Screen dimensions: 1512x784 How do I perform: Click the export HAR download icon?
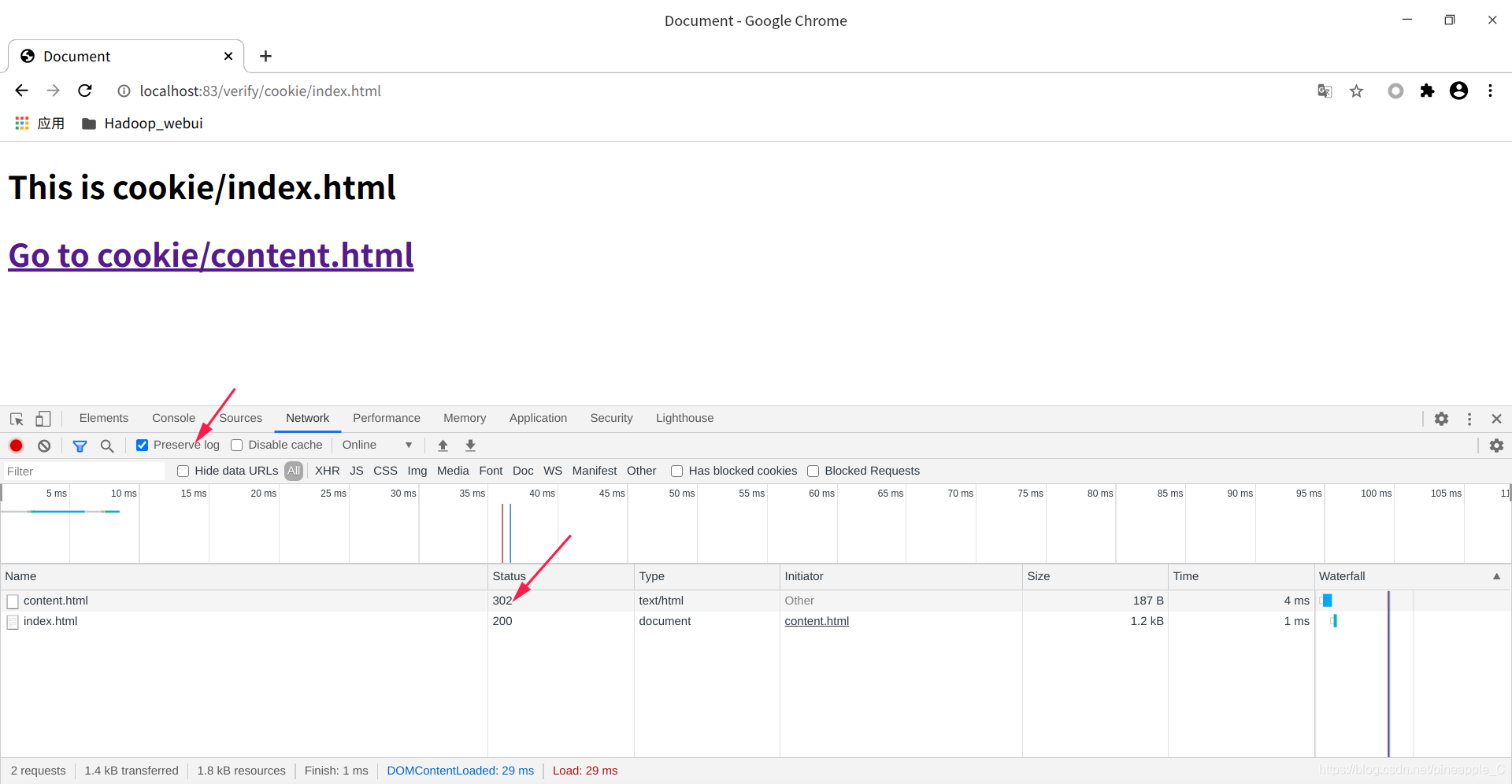coord(470,446)
